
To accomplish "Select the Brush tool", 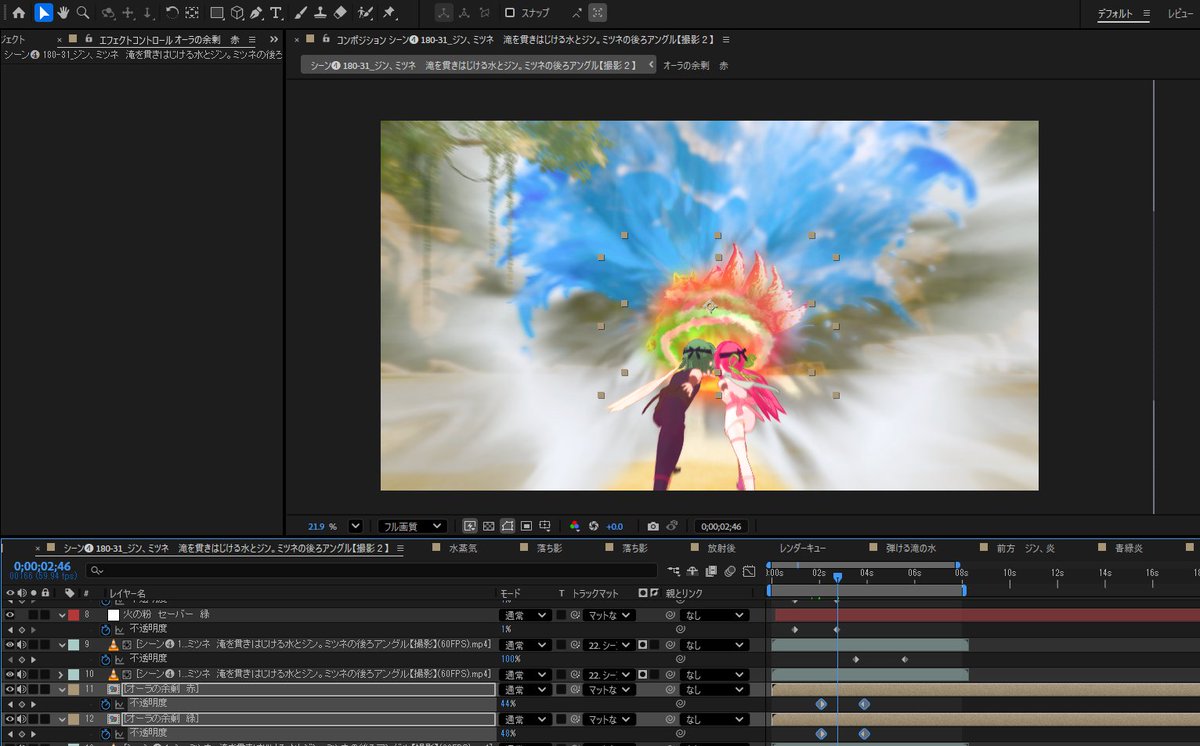I will [x=300, y=13].
